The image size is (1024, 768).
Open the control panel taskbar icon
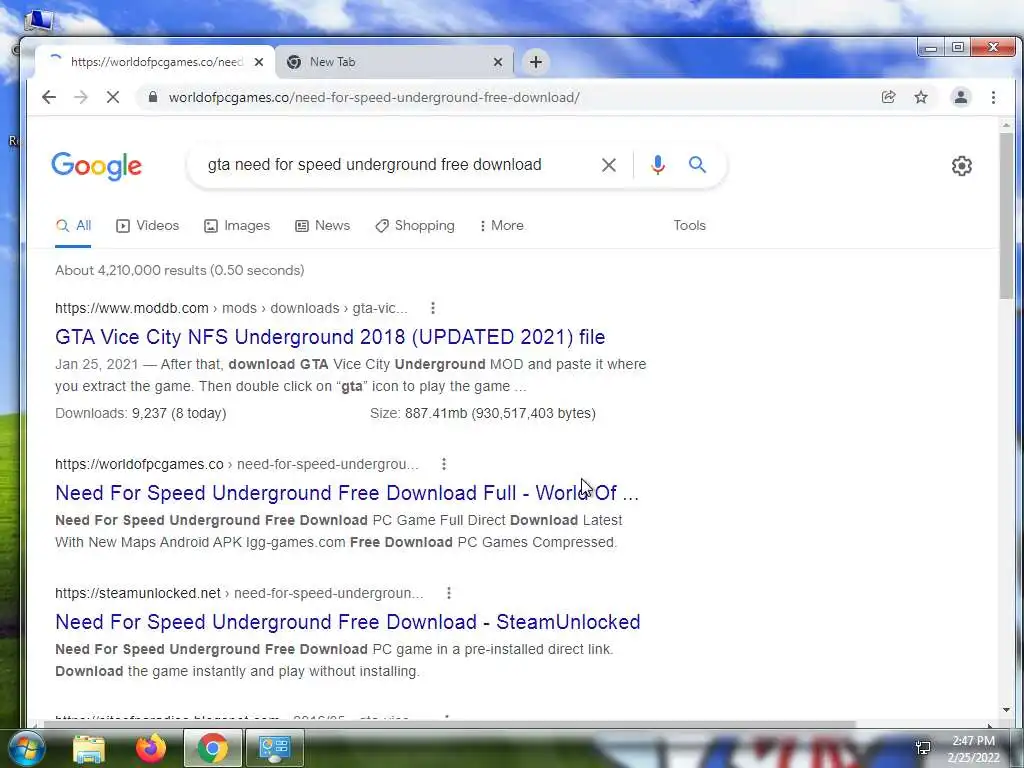click(x=274, y=748)
